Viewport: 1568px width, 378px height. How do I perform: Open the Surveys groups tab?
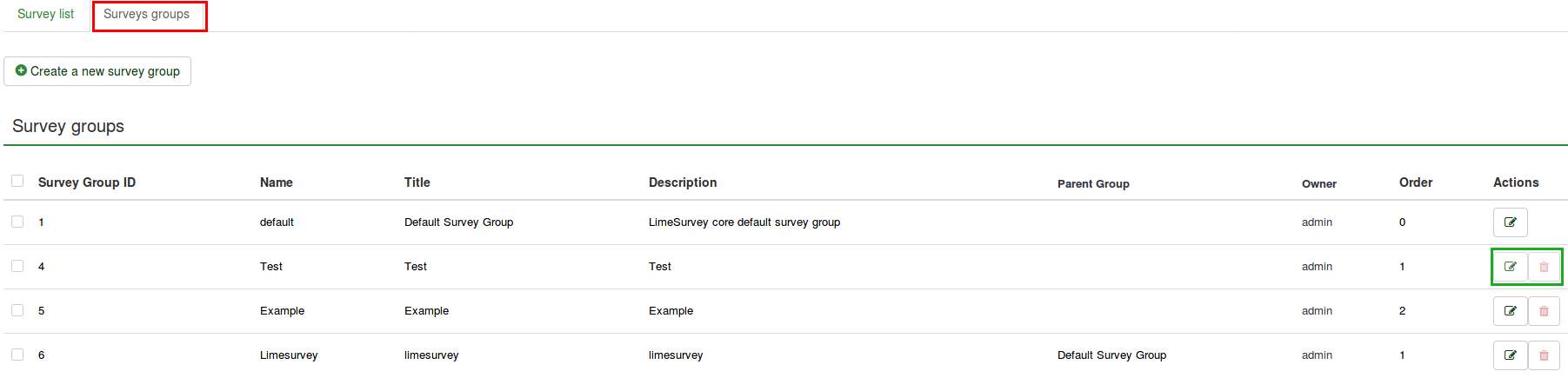pyautogui.click(x=146, y=15)
